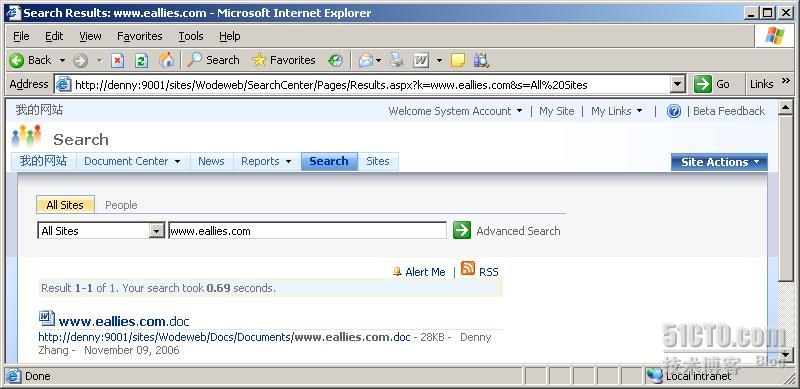800x389 pixels.
Task: Open the Back button history dropdown arrow
Action: coord(62,61)
